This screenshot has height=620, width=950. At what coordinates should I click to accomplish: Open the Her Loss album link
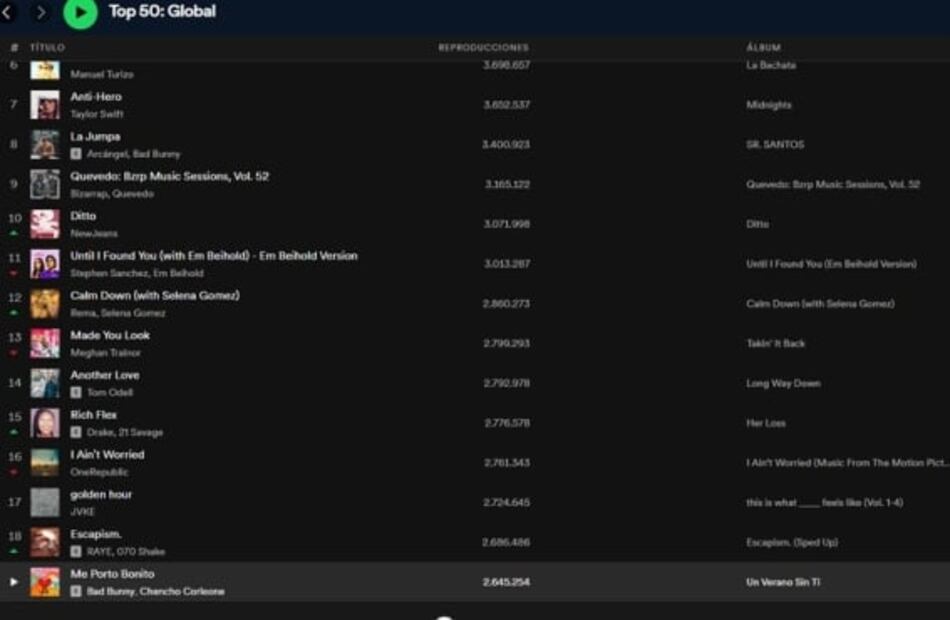pos(766,423)
